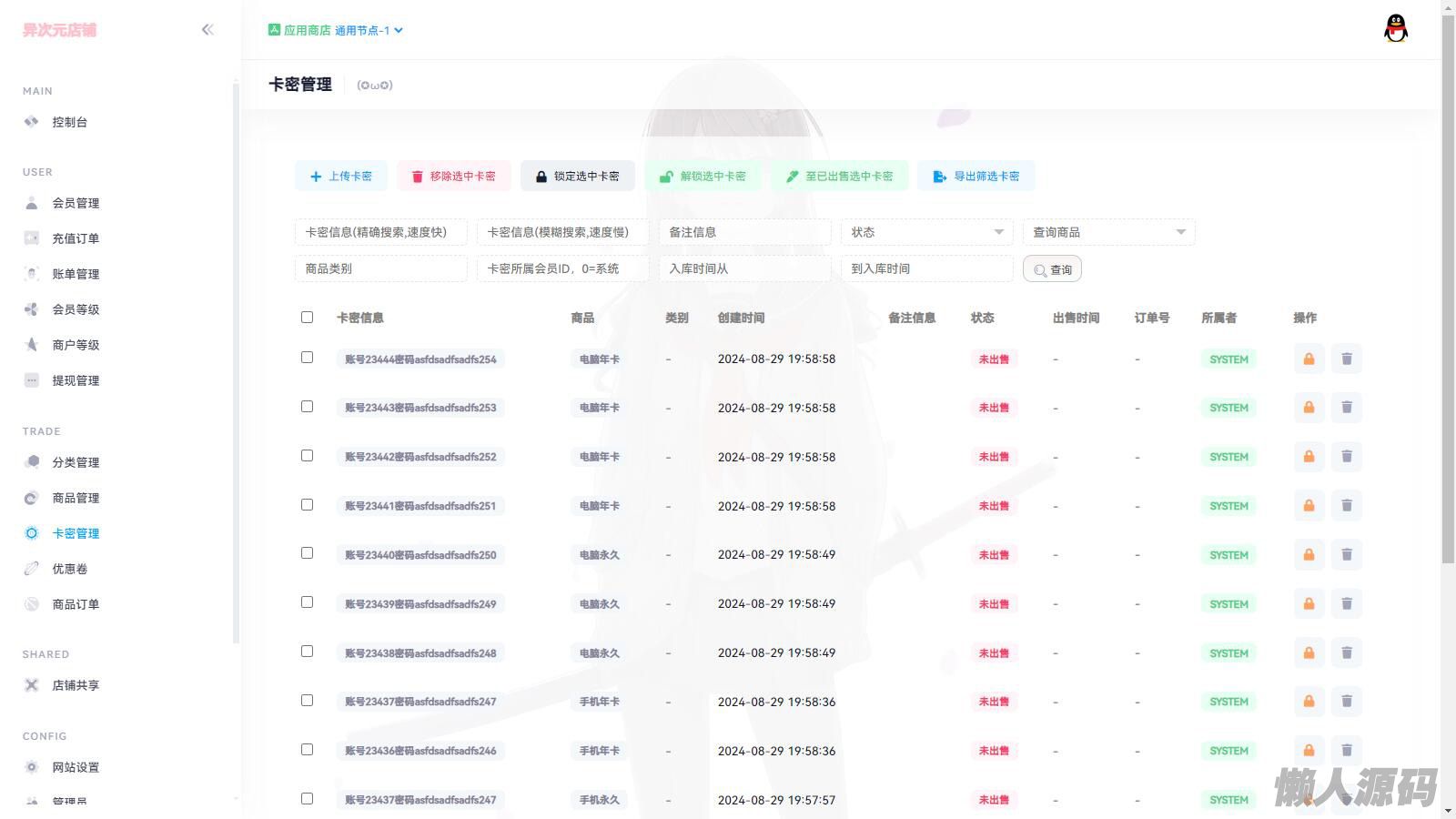Focus the 备注信息 remark input field

coord(744,233)
